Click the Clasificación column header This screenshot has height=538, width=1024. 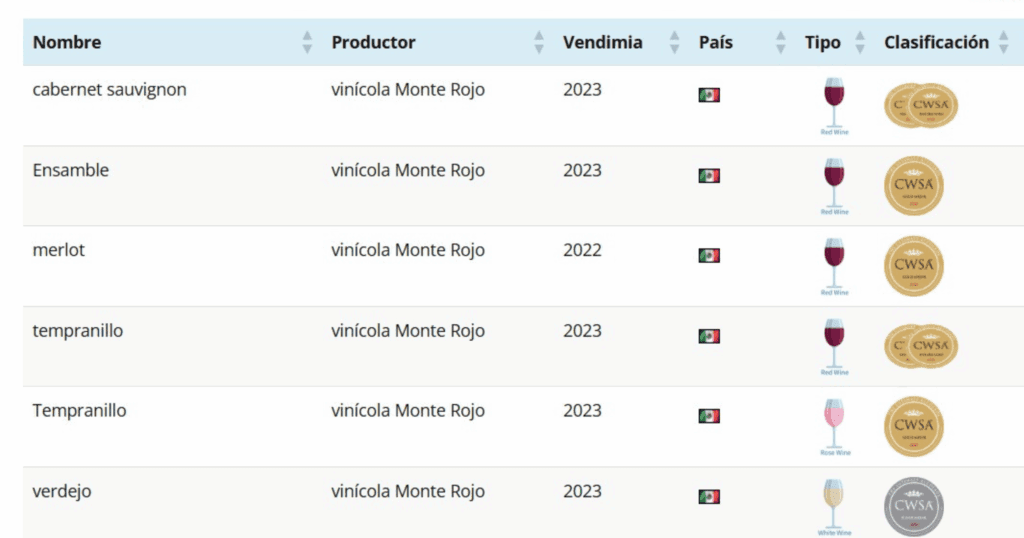click(936, 42)
